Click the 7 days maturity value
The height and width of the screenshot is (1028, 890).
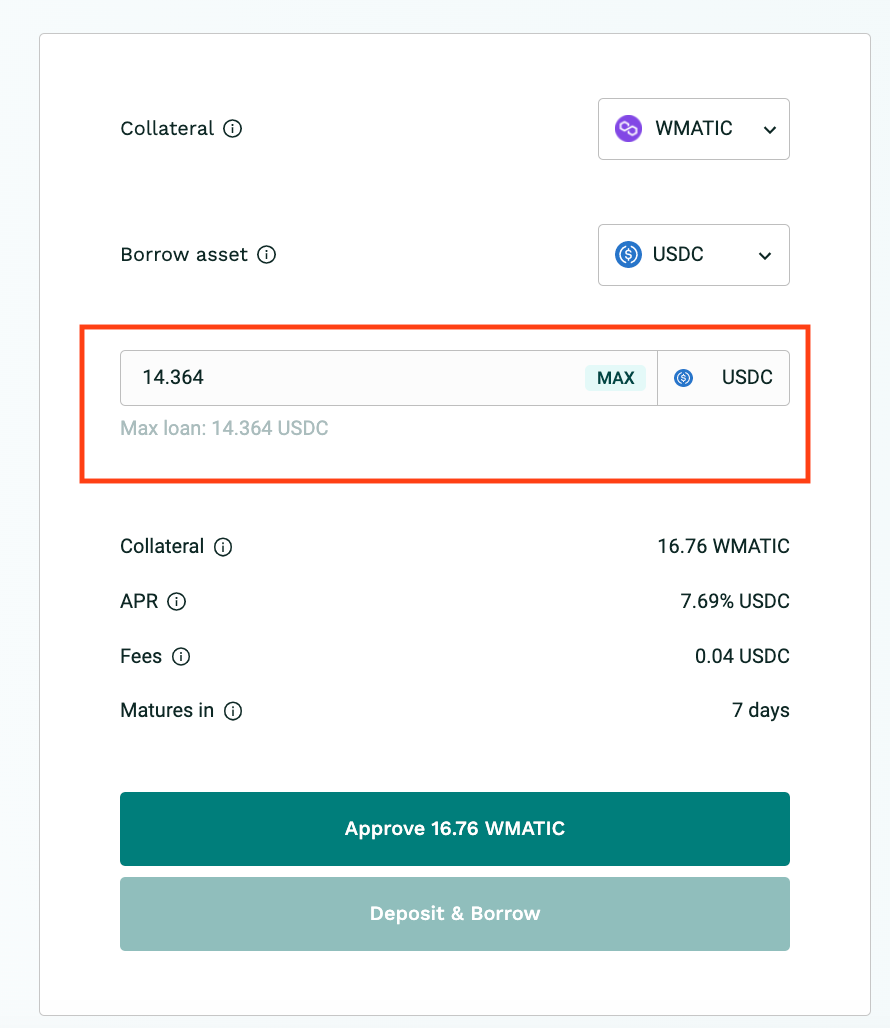[760, 711]
